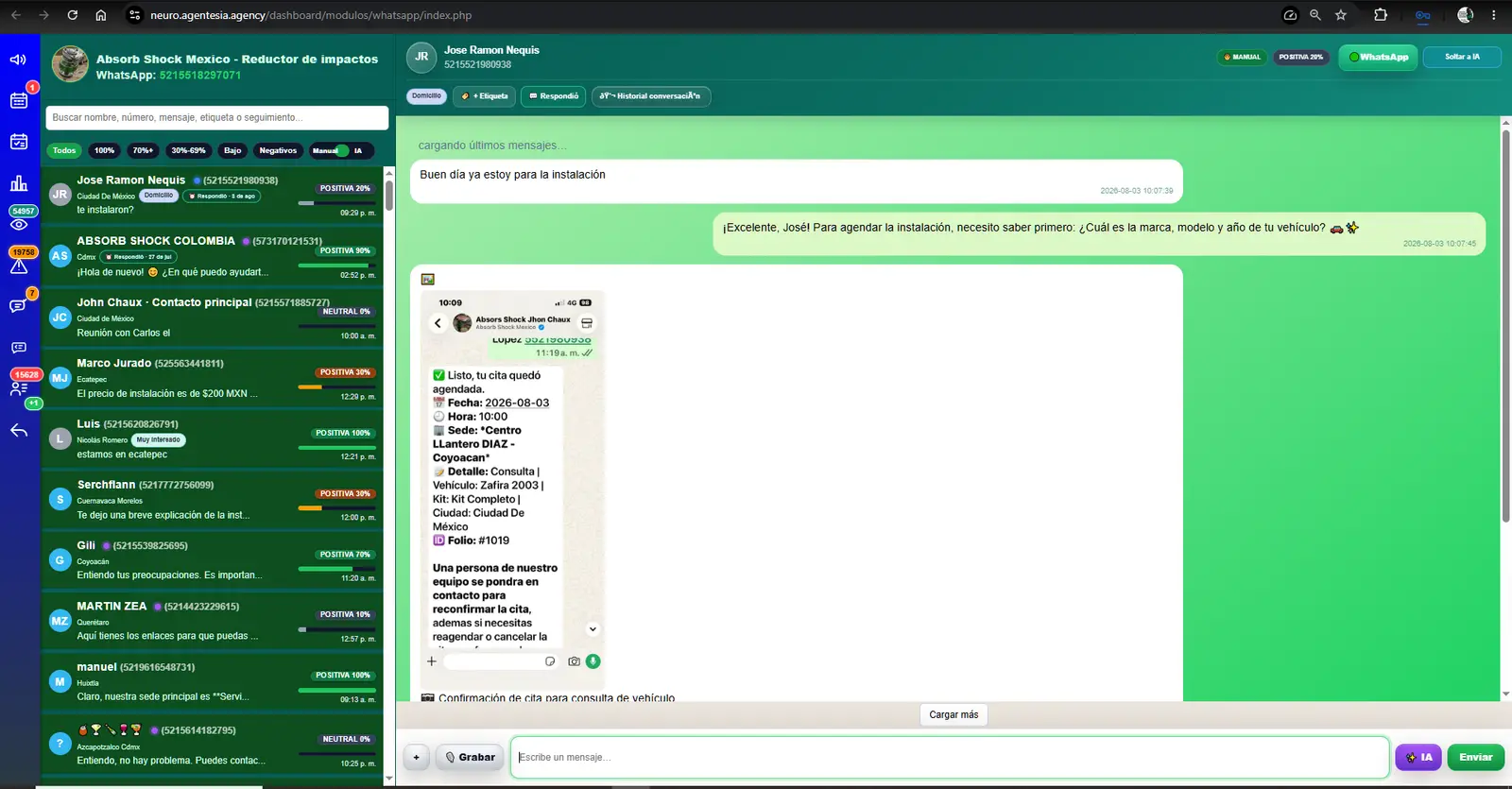Open Jose Ramon Nequis conversation in list

(213, 196)
